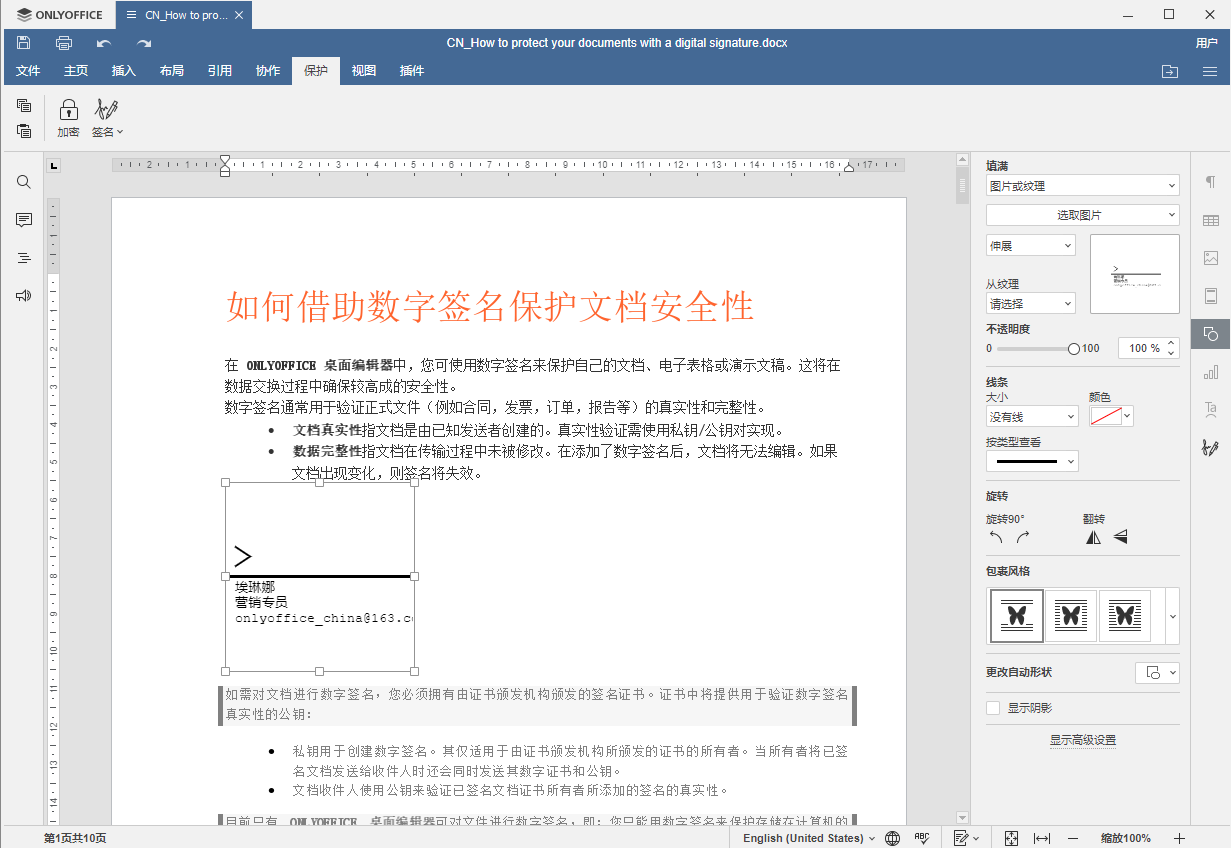The width and height of the screenshot is (1231, 848).
Task: Open shape settings in right sidebar
Action: point(1210,334)
